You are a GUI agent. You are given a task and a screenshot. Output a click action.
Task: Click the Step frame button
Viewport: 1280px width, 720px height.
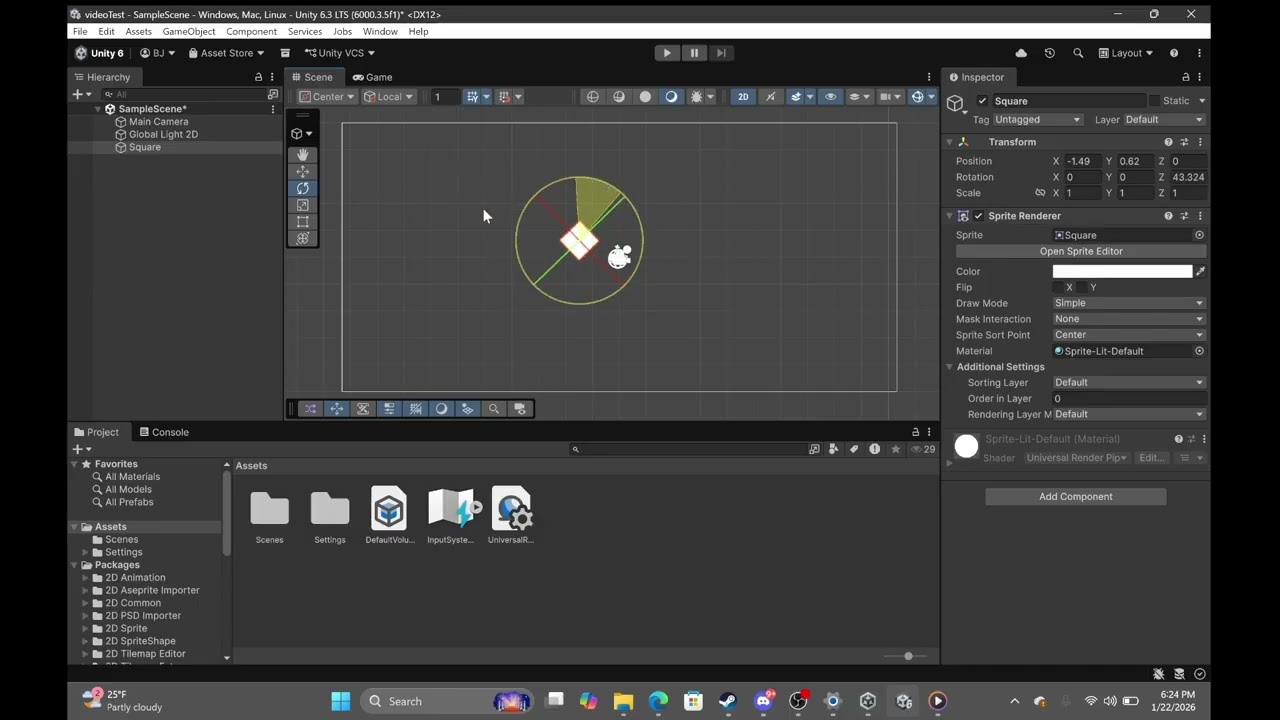click(x=721, y=53)
